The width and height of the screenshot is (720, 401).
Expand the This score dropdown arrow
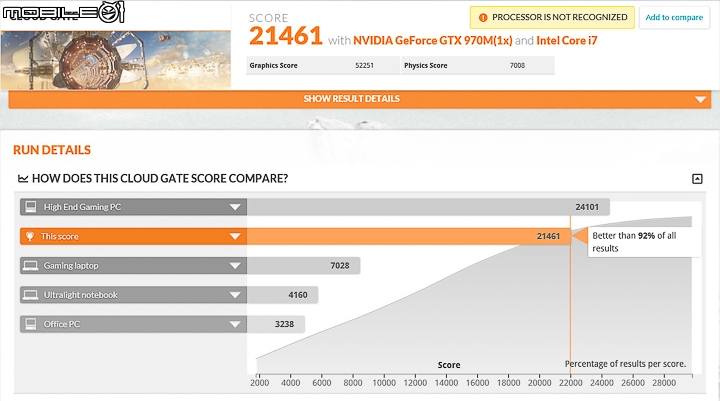click(x=235, y=237)
